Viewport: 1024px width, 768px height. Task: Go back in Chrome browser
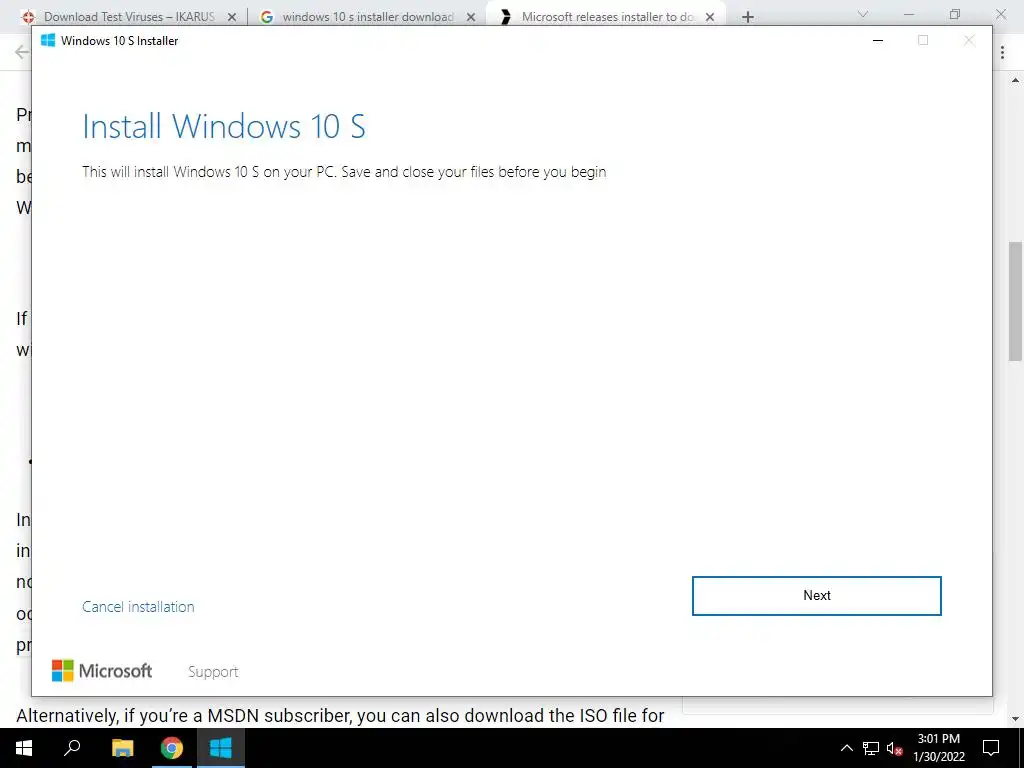click(22, 52)
